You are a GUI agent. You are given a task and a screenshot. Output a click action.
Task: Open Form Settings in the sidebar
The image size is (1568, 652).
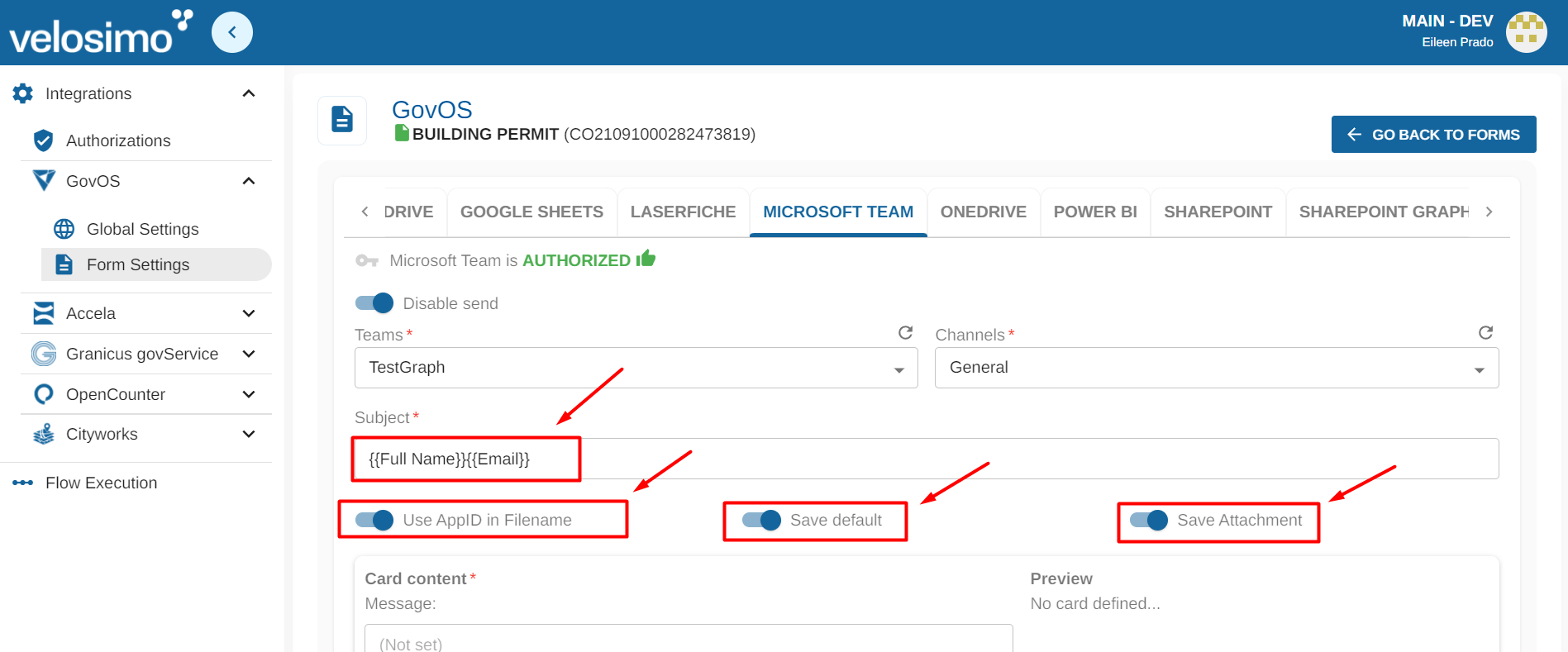click(x=156, y=264)
